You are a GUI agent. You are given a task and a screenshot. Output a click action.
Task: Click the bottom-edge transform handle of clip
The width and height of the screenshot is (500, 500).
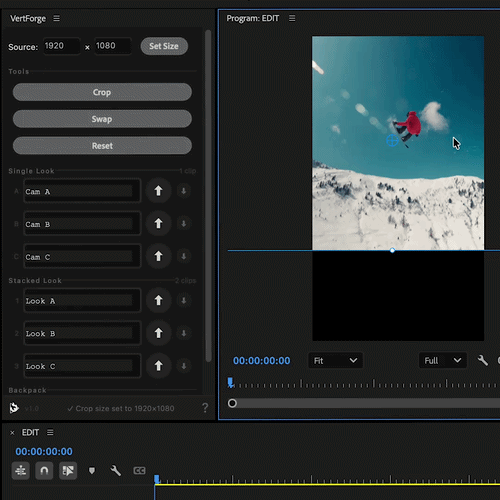392,250
